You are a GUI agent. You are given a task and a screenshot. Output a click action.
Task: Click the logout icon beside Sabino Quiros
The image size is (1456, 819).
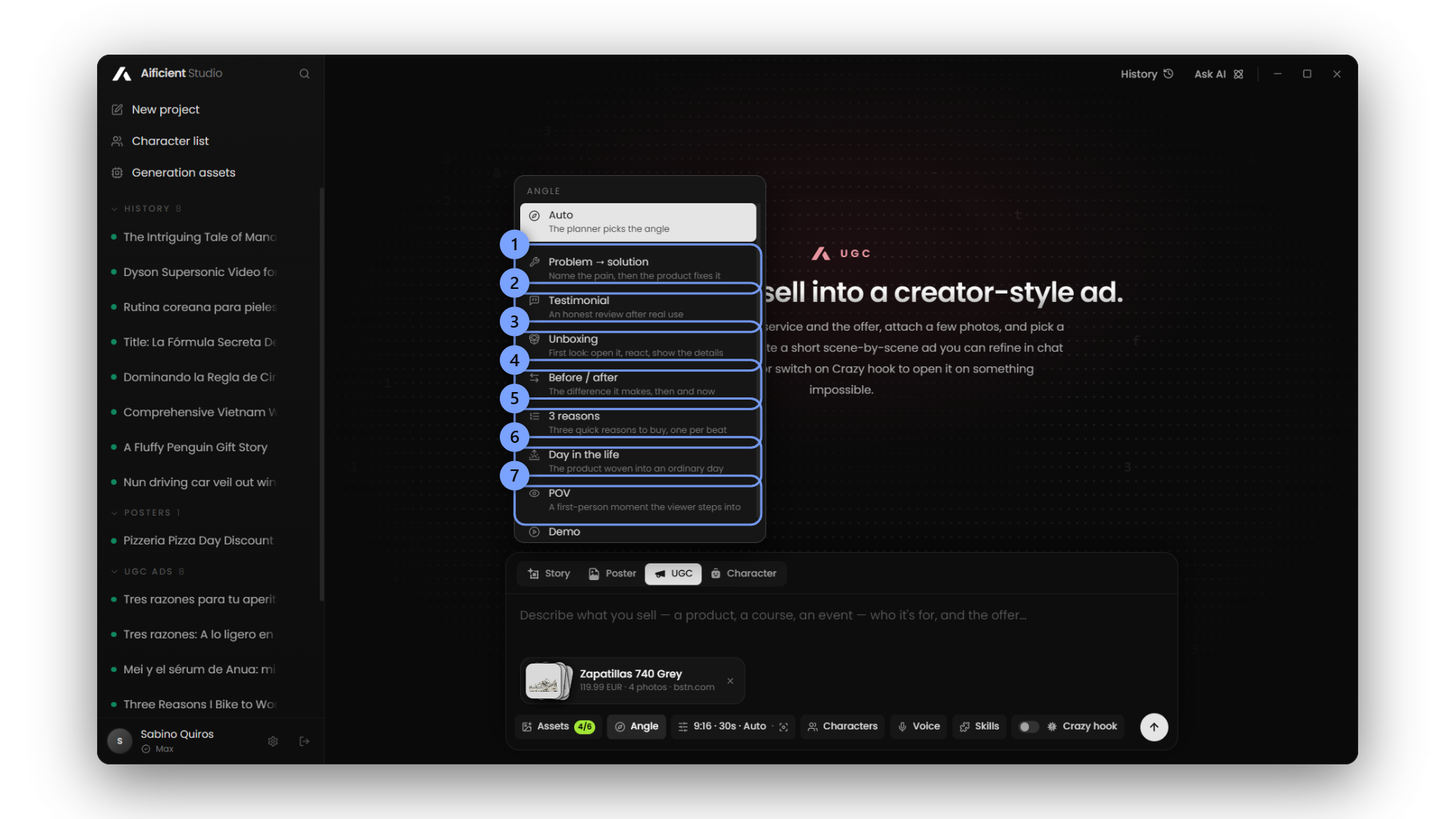pos(304,741)
